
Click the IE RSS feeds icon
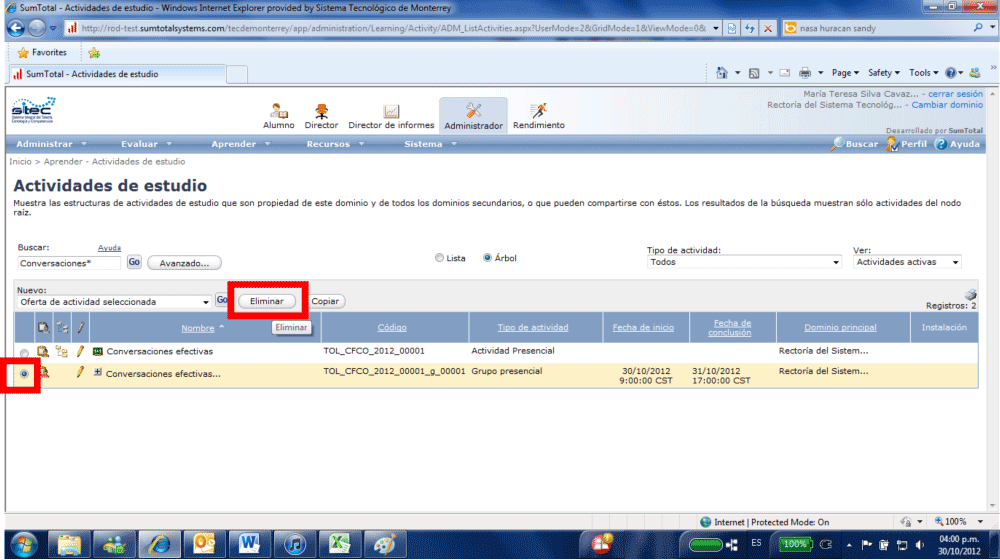tap(754, 73)
